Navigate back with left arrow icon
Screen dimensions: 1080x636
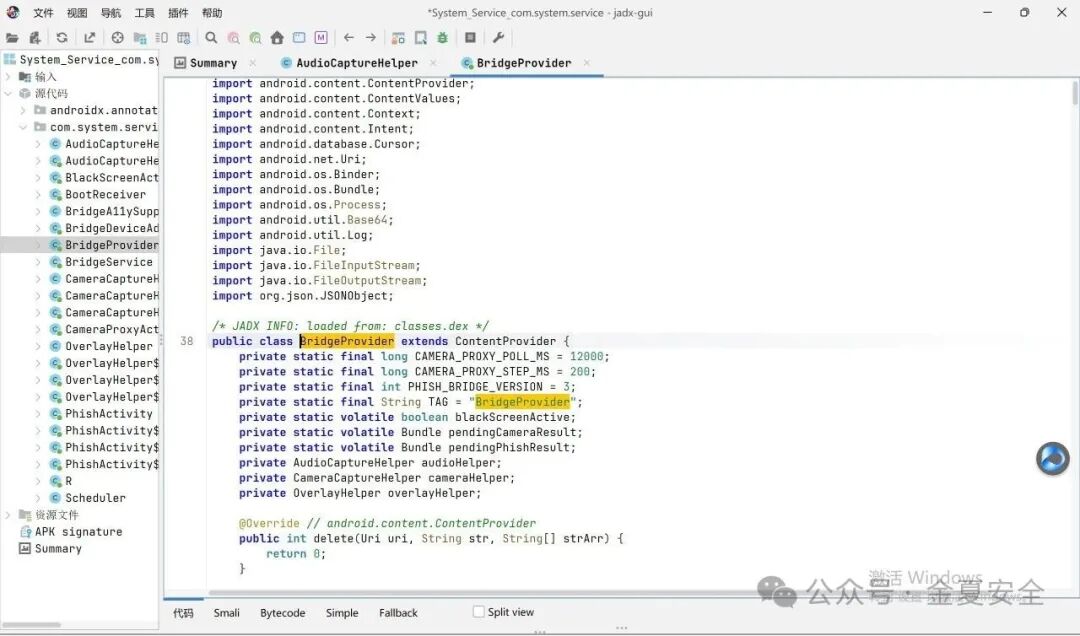click(349, 38)
